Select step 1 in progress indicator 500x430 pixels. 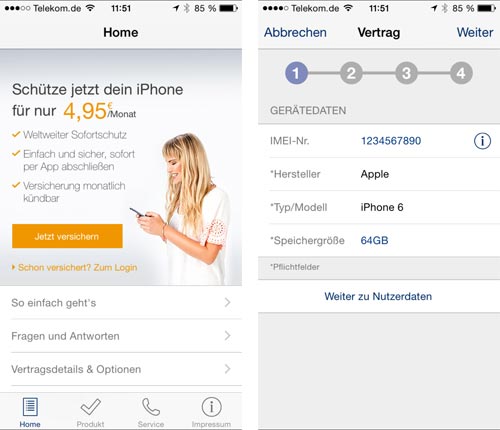(x=296, y=73)
